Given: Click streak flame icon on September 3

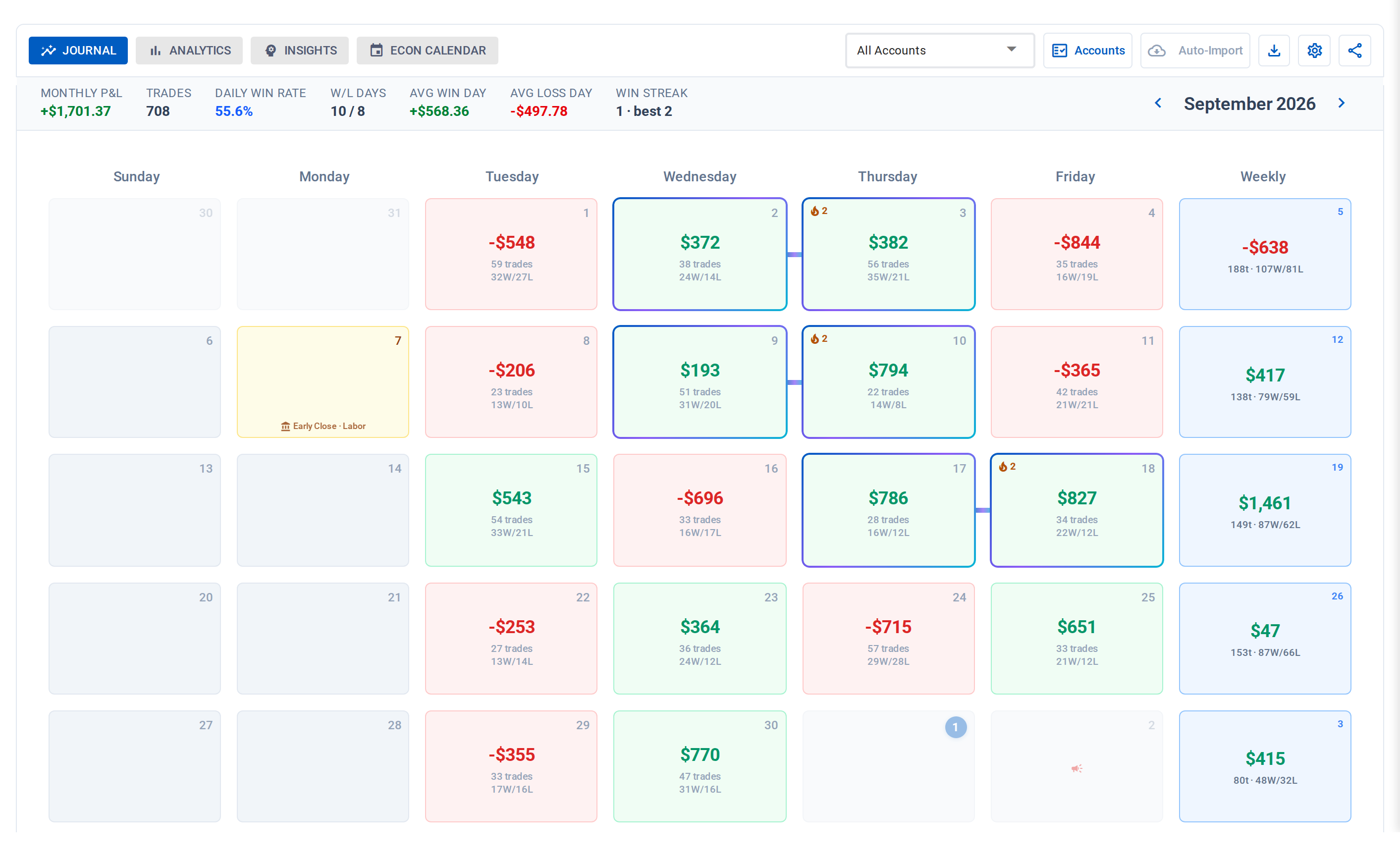Looking at the screenshot, I should 815,211.
